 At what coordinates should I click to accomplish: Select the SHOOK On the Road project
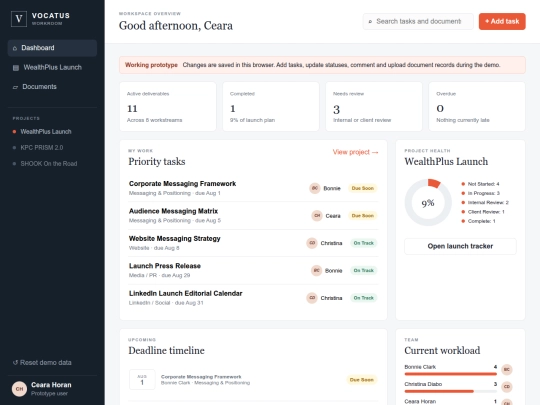pos(49,164)
